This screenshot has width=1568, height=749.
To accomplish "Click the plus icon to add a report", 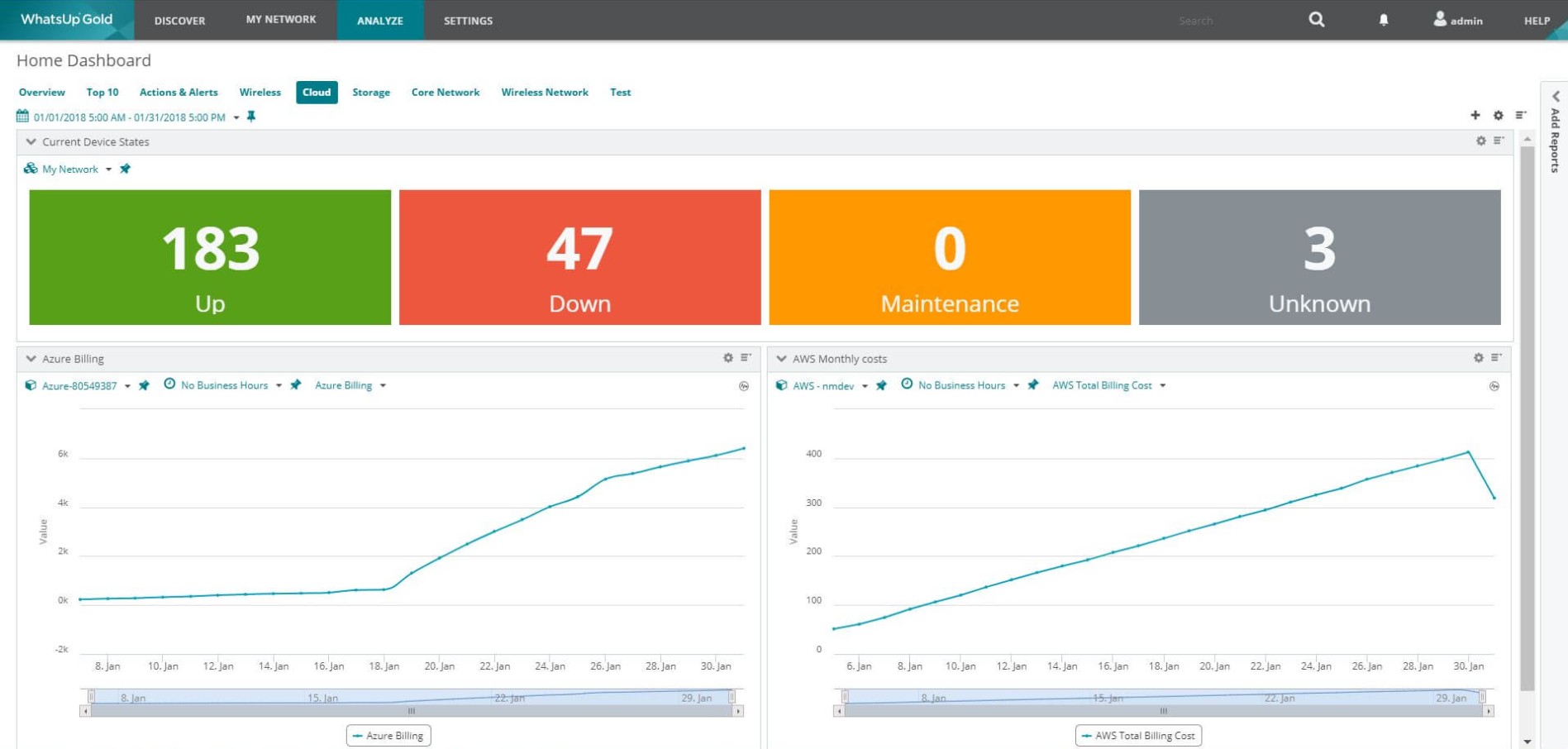I will coord(1475,116).
